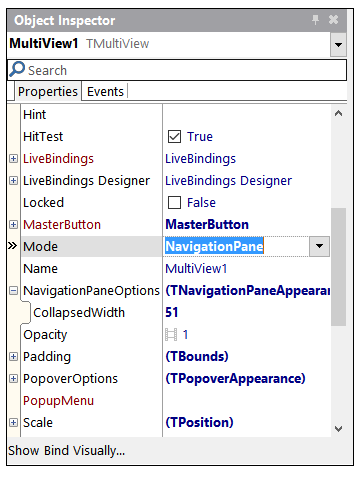Switch to the Events tab

105,92
